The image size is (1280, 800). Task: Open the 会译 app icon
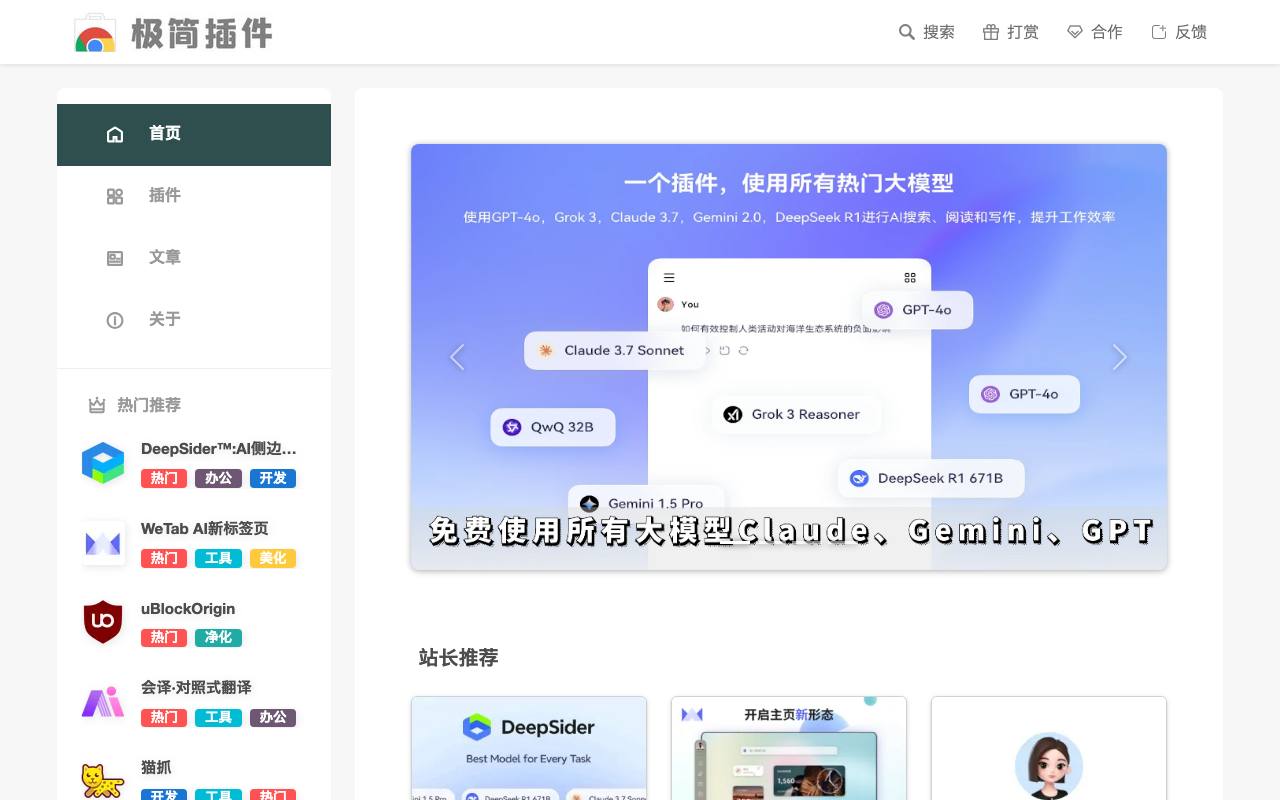103,703
